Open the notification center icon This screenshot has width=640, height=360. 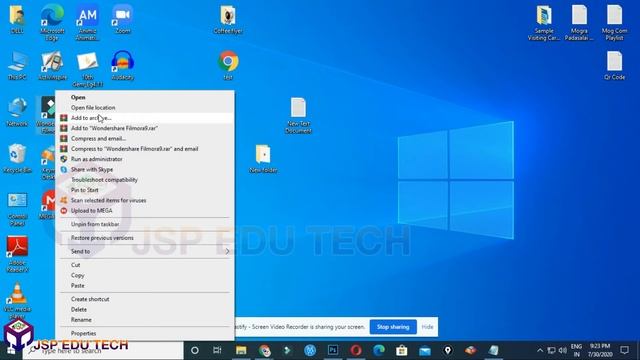pyautogui.click(x=624, y=350)
